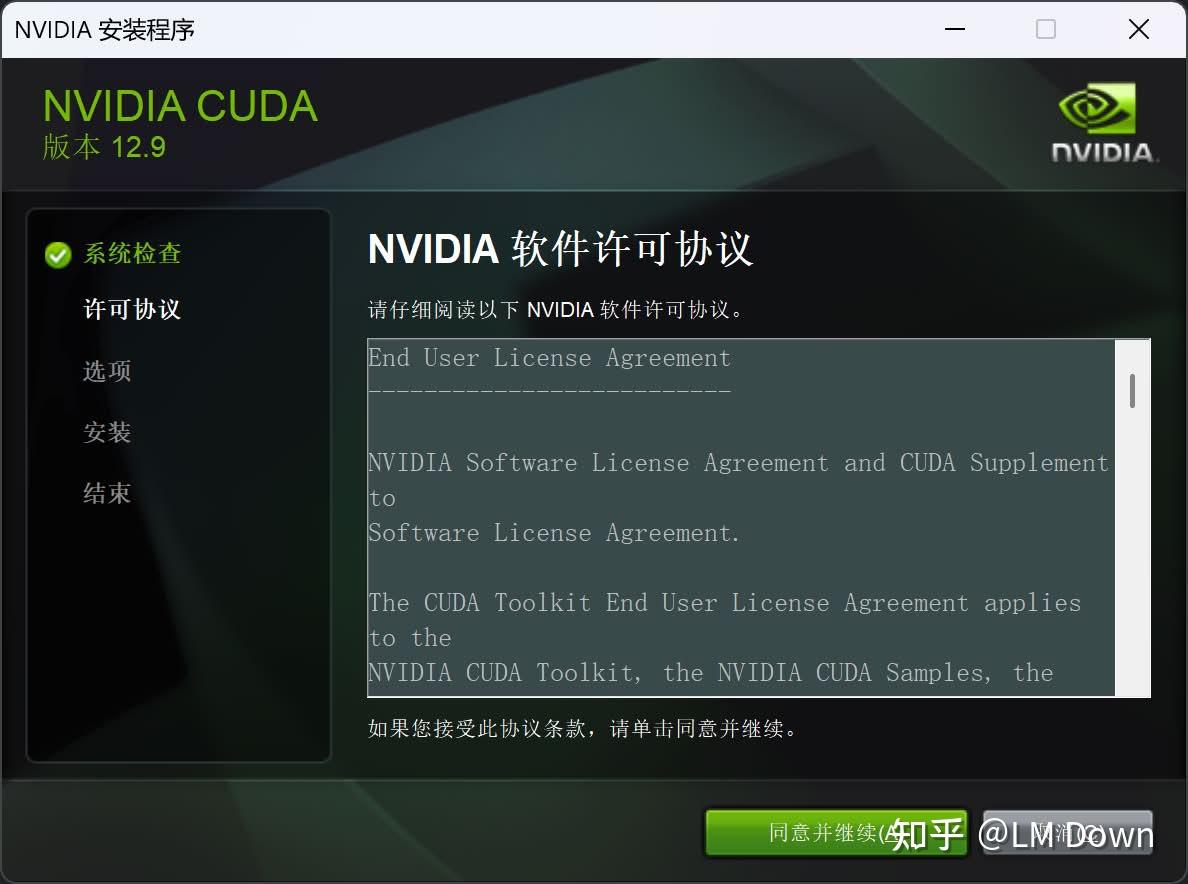Viewport: 1188px width, 884px height.
Task: Select the 系统检查 step in the sidebar
Action: click(x=132, y=254)
